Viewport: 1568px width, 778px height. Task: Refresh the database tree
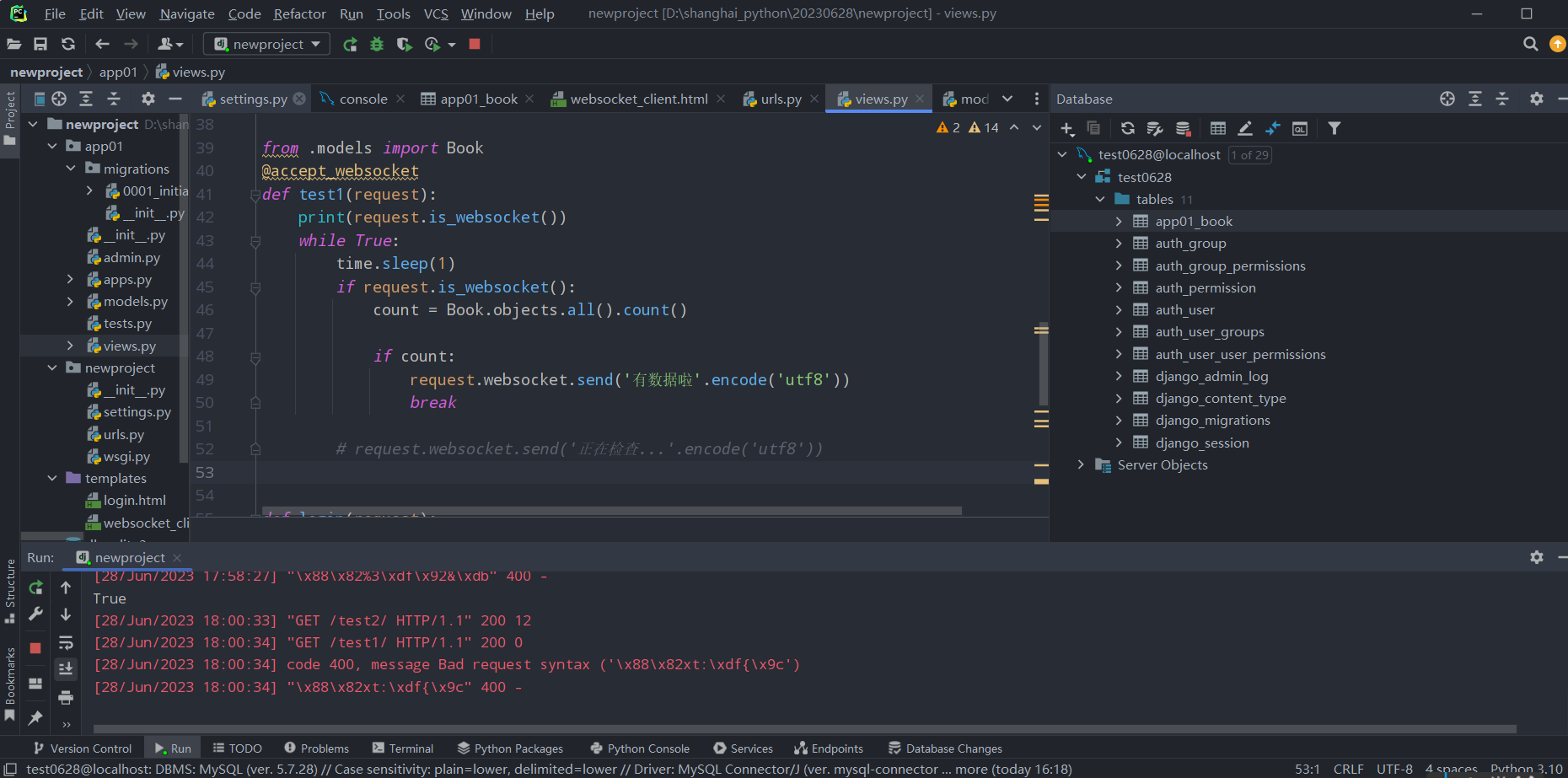[1127, 128]
